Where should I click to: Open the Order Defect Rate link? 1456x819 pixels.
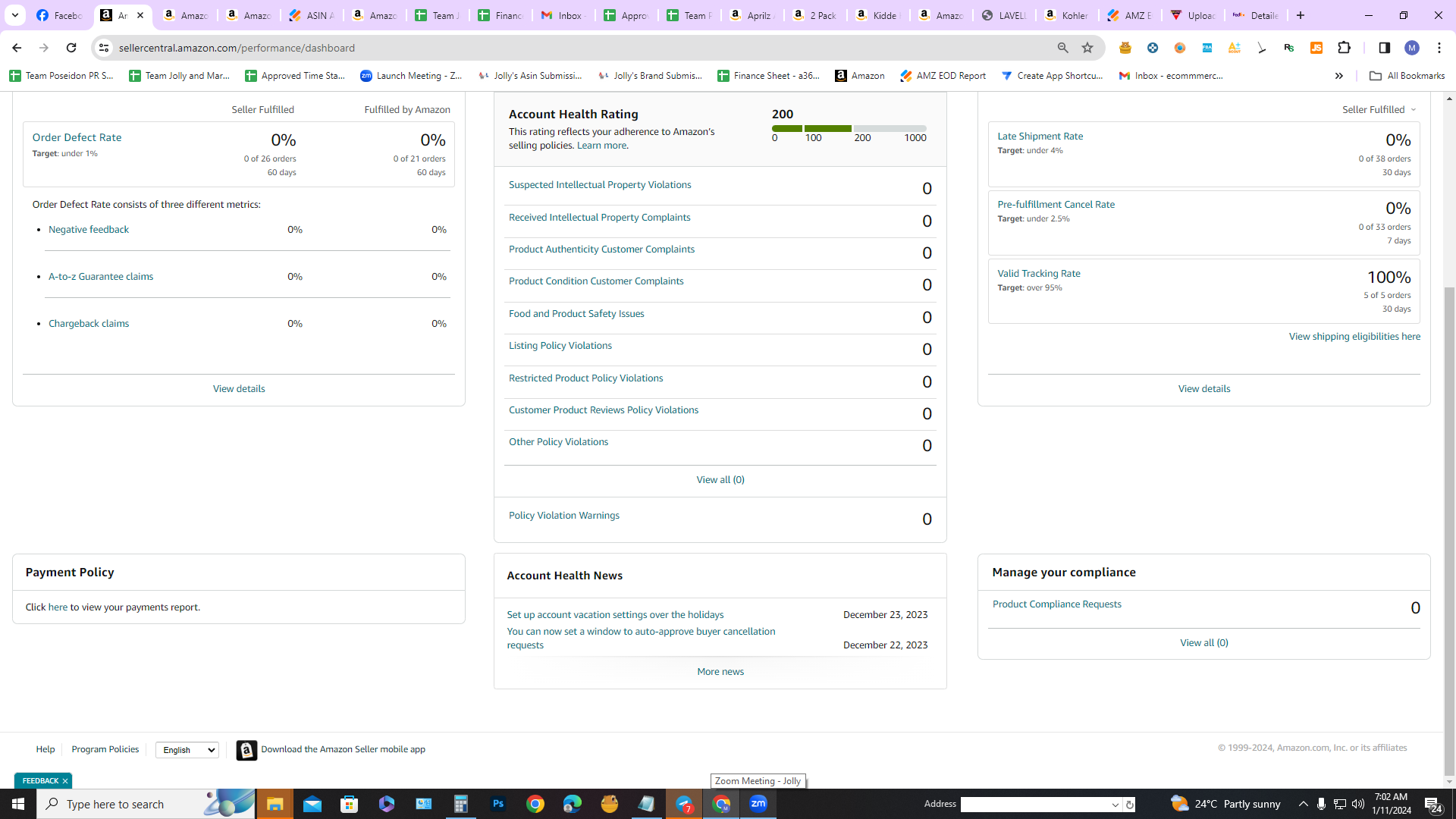(x=77, y=137)
